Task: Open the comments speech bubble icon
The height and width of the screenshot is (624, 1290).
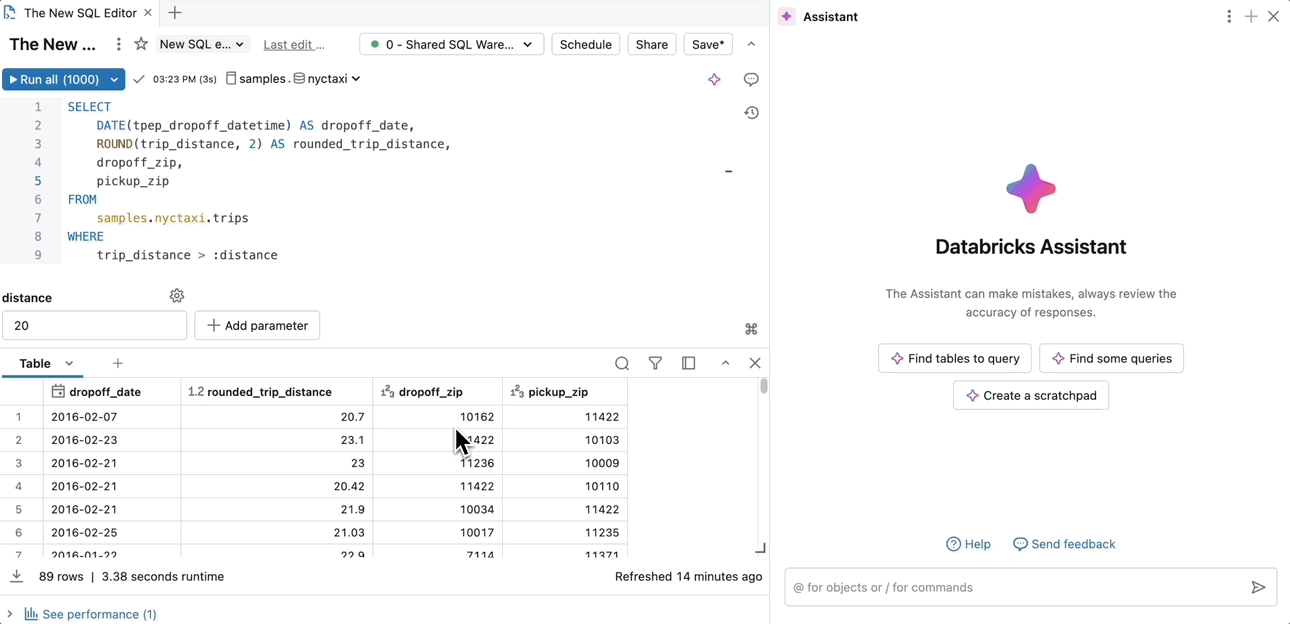Action: (751, 80)
